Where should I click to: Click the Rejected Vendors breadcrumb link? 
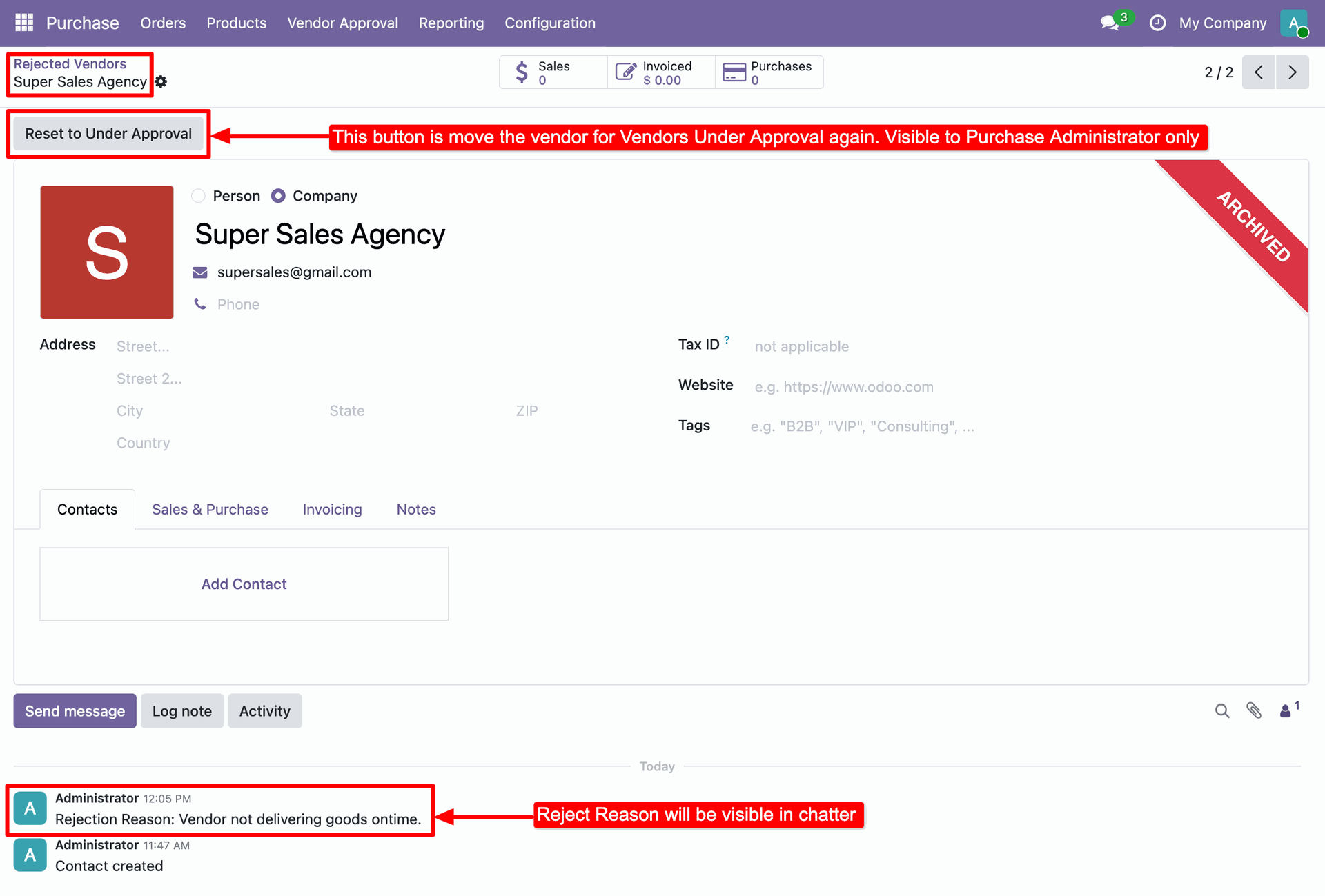coord(70,63)
